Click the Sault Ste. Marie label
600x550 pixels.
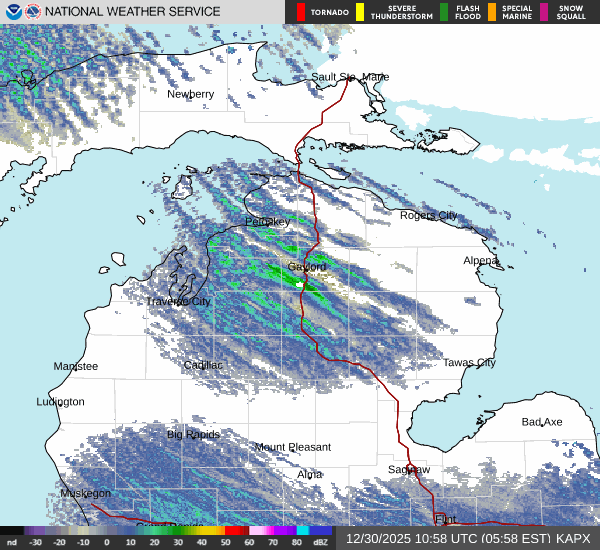[x=349, y=77]
